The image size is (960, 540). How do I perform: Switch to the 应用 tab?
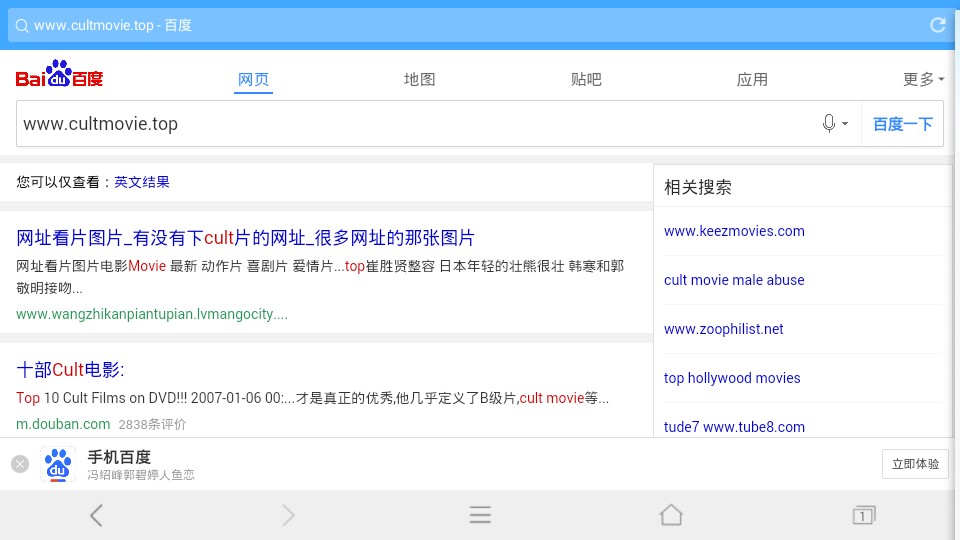click(x=752, y=80)
